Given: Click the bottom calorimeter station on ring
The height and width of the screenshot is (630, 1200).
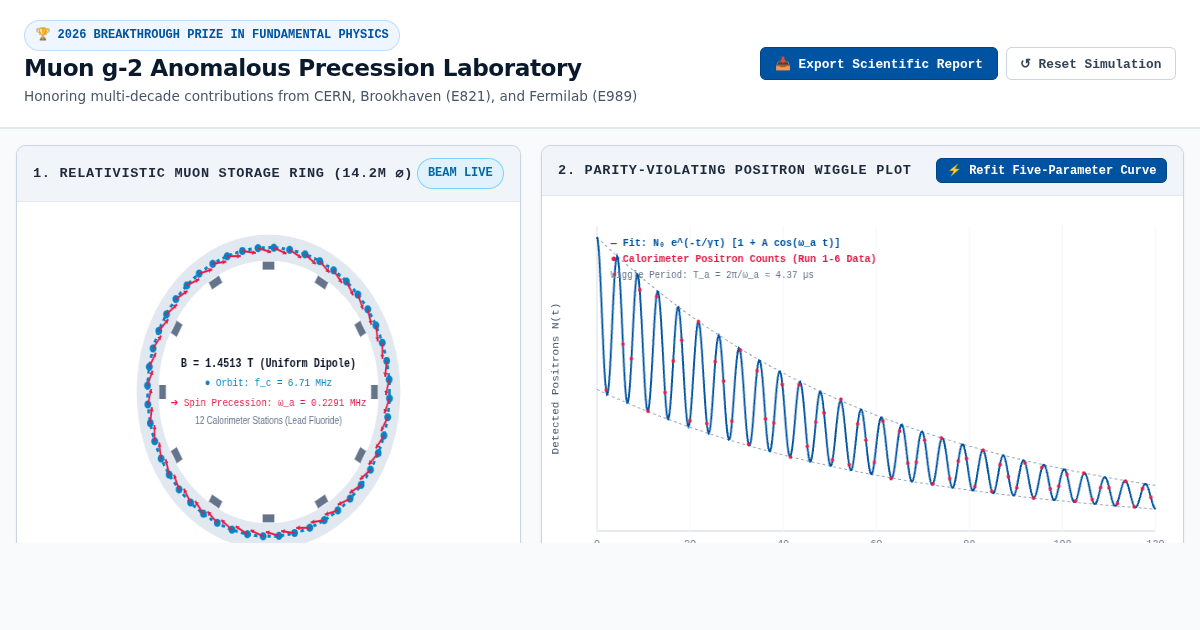Looking at the screenshot, I should 268,518.
